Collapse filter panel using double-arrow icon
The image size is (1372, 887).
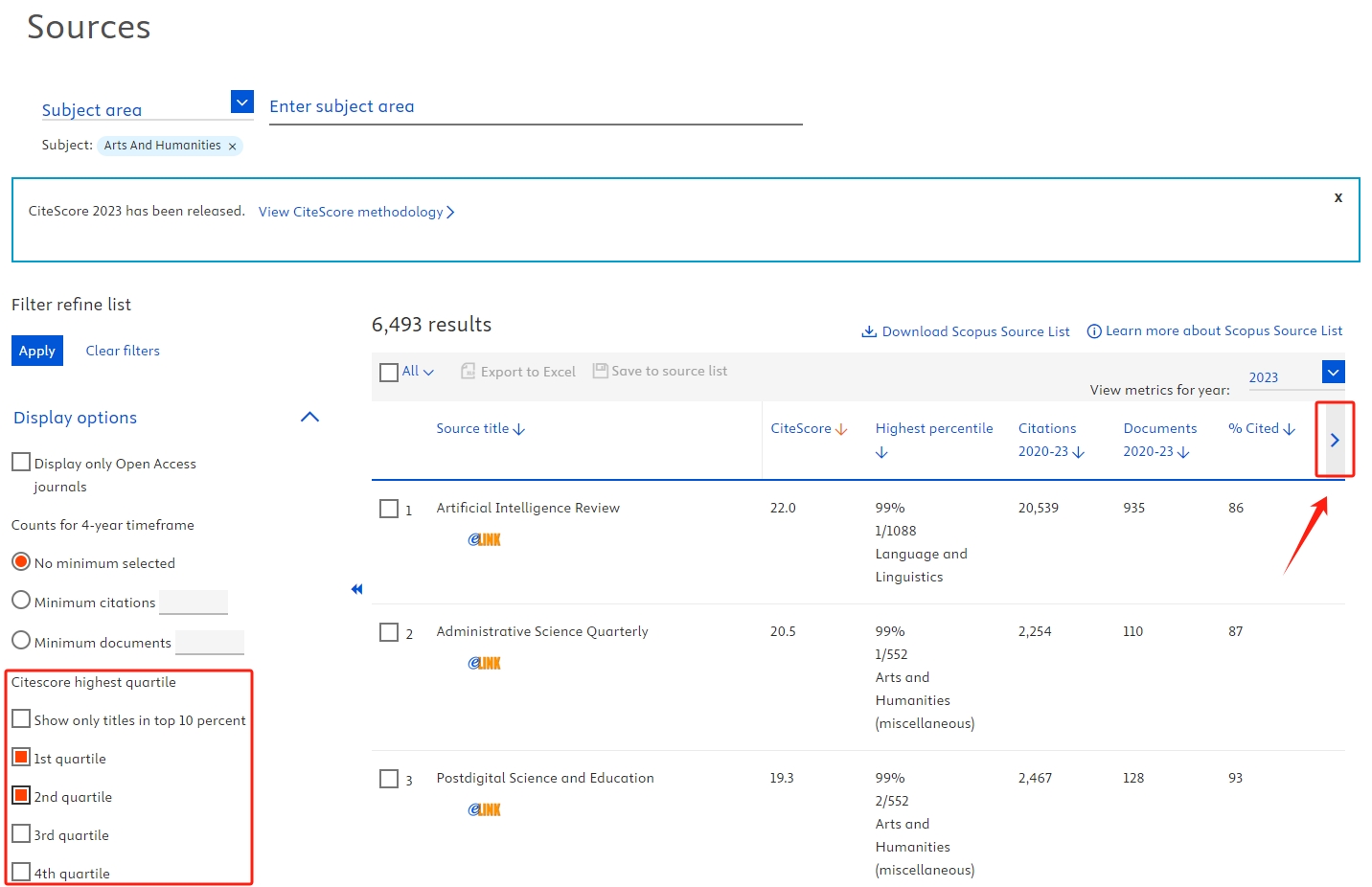[356, 589]
